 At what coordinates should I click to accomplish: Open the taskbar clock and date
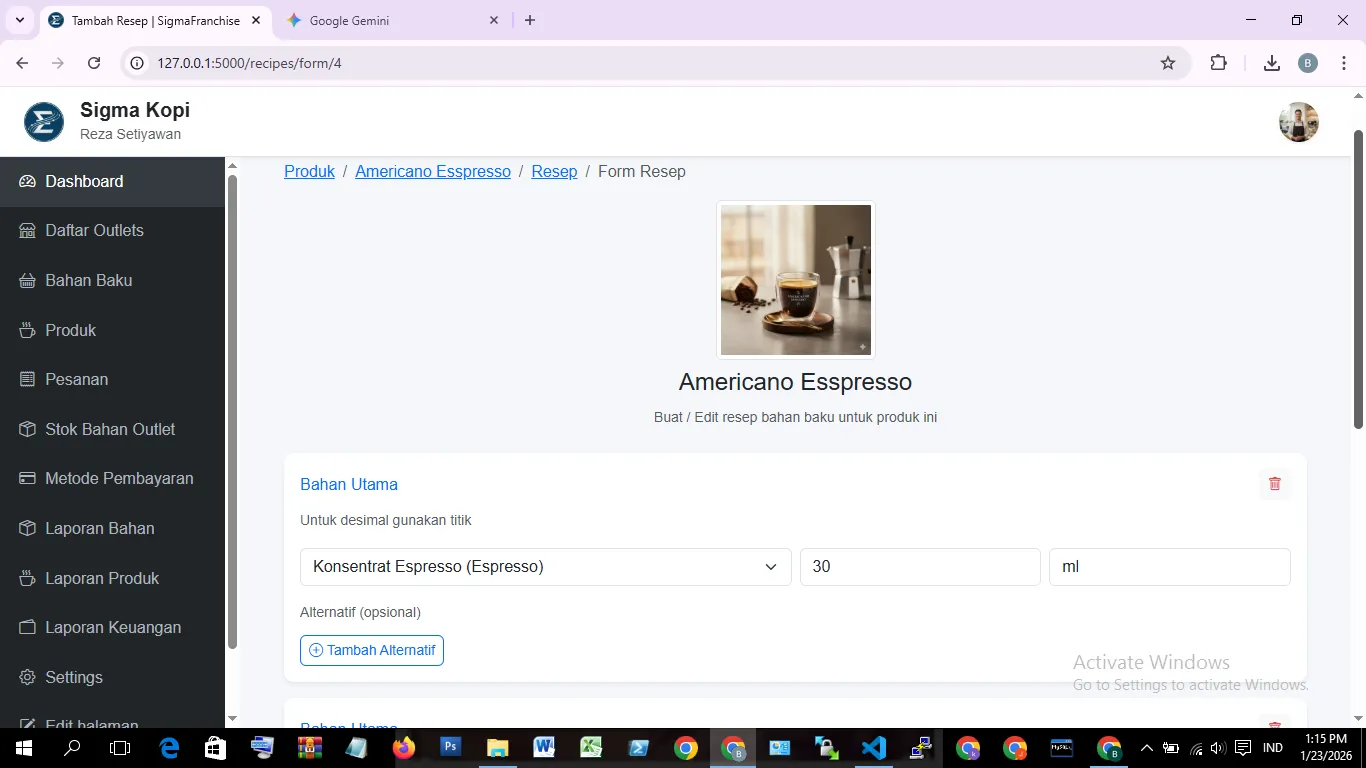(x=1326, y=748)
